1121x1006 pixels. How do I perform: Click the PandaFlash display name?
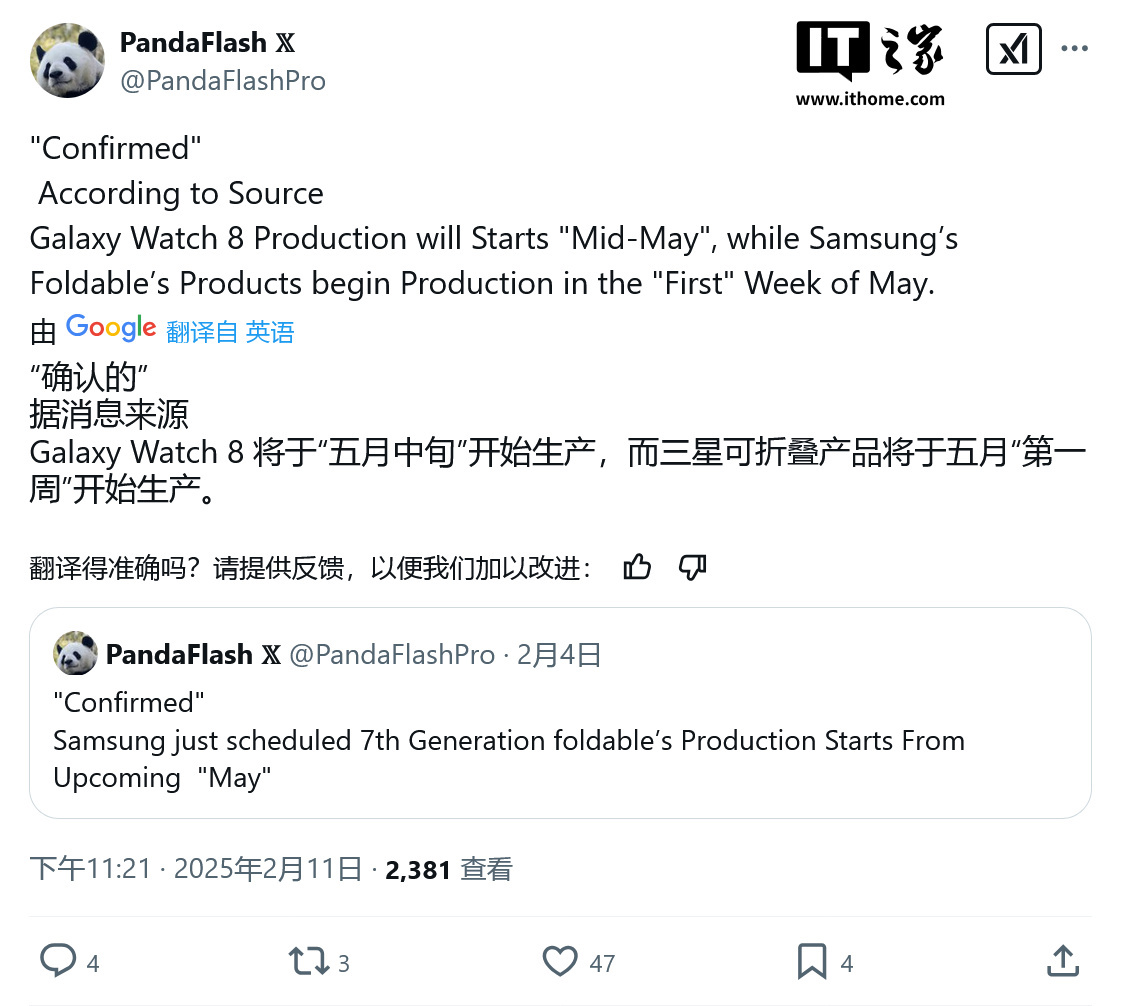click(x=193, y=43)
